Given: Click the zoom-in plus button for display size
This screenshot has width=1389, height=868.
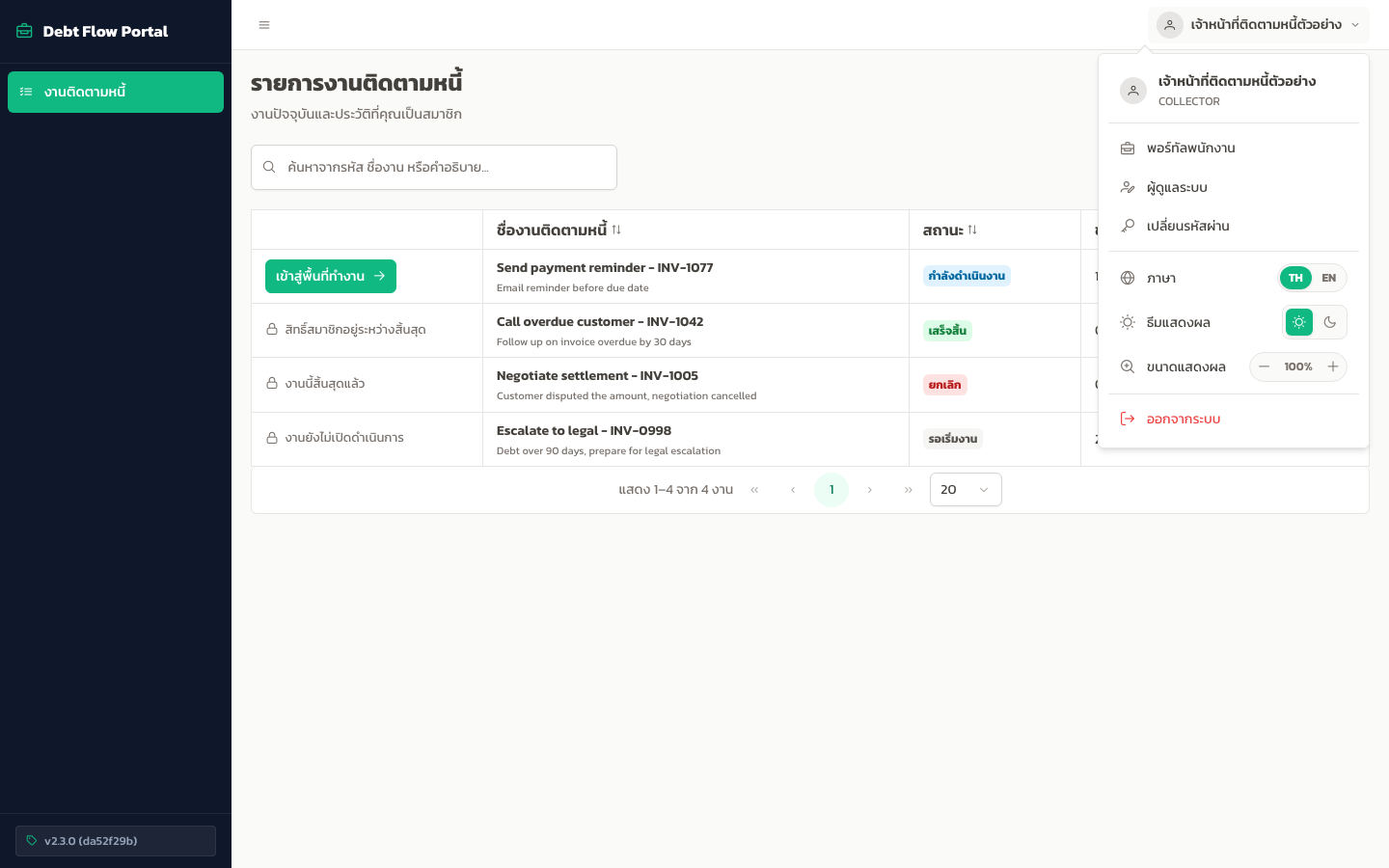Looking at the screenshot, I should [1333, 366].
